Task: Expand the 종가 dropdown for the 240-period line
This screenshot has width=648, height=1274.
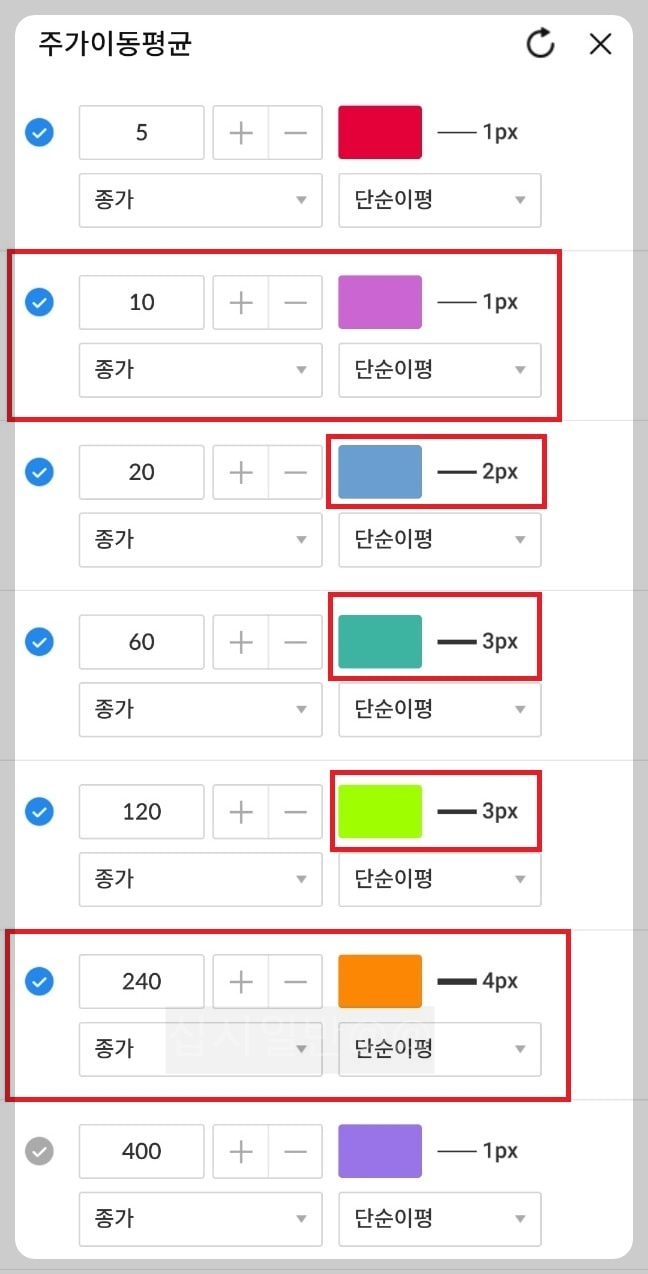Action: point(200,1049)
